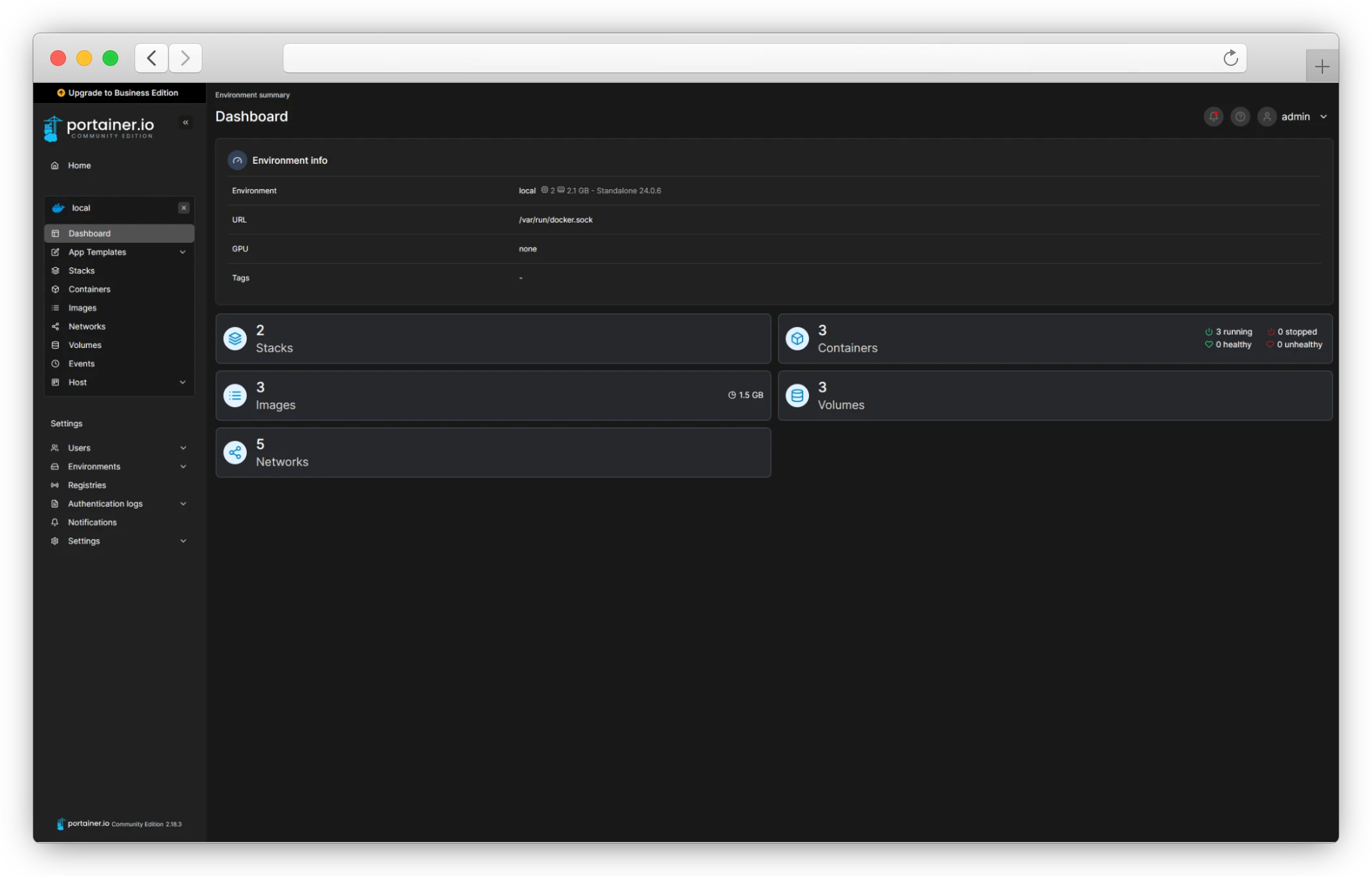Click the Networks share icon tile
This screenshot has width=1372, height=876.
[x=235, y=452]
